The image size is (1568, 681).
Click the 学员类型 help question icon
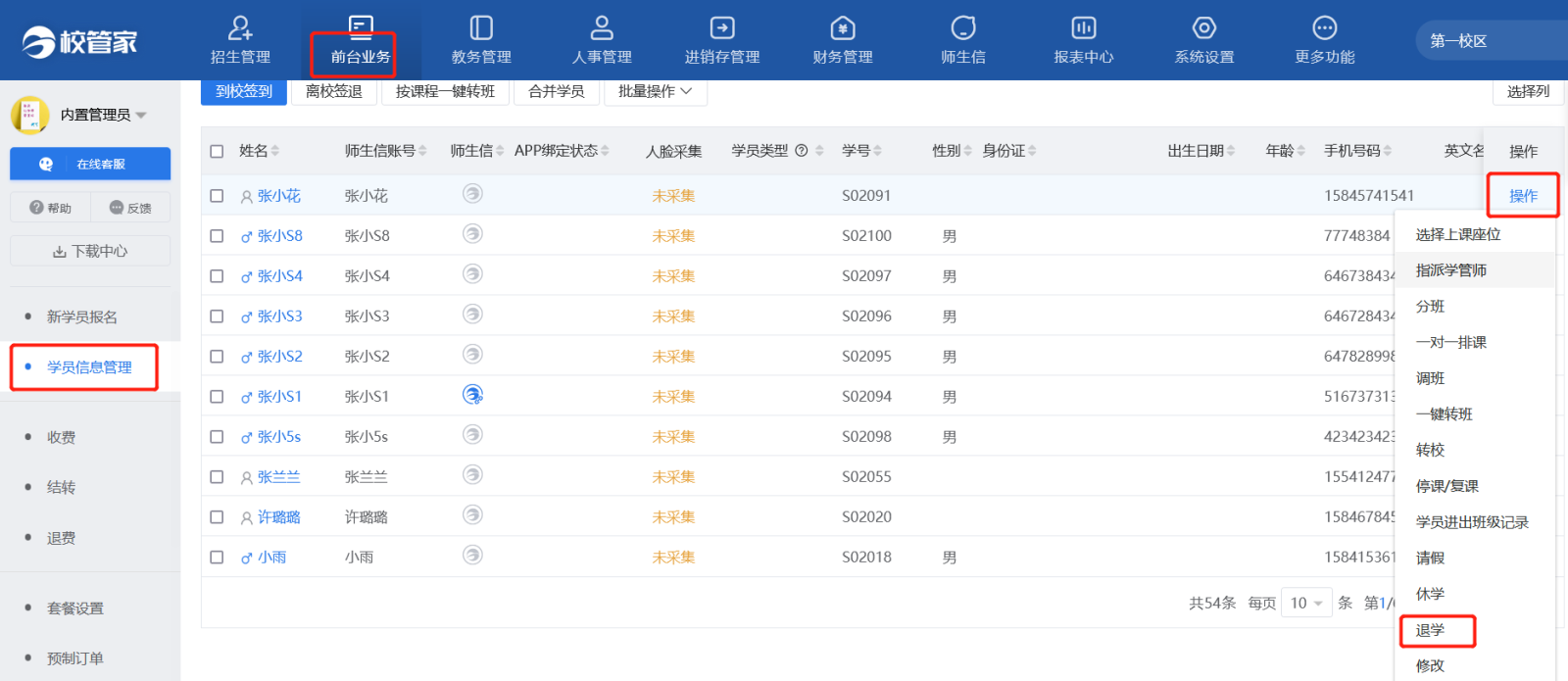[x=802, y=151]
